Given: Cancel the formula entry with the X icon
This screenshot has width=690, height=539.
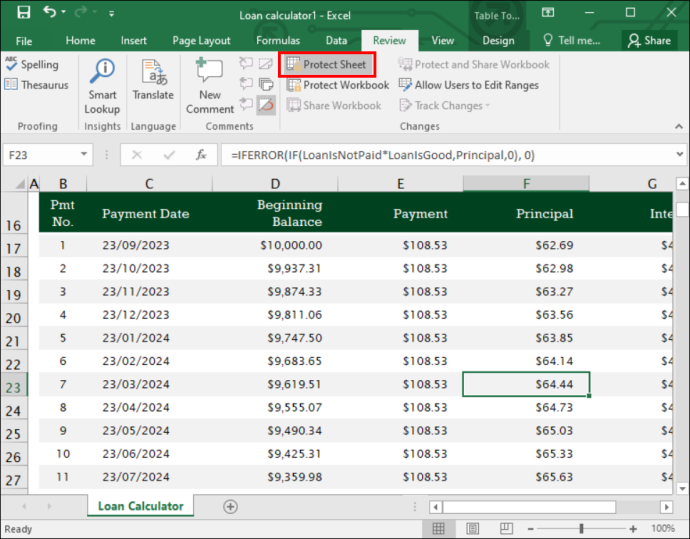Looking at the screenshot, I should click(137, 154).
